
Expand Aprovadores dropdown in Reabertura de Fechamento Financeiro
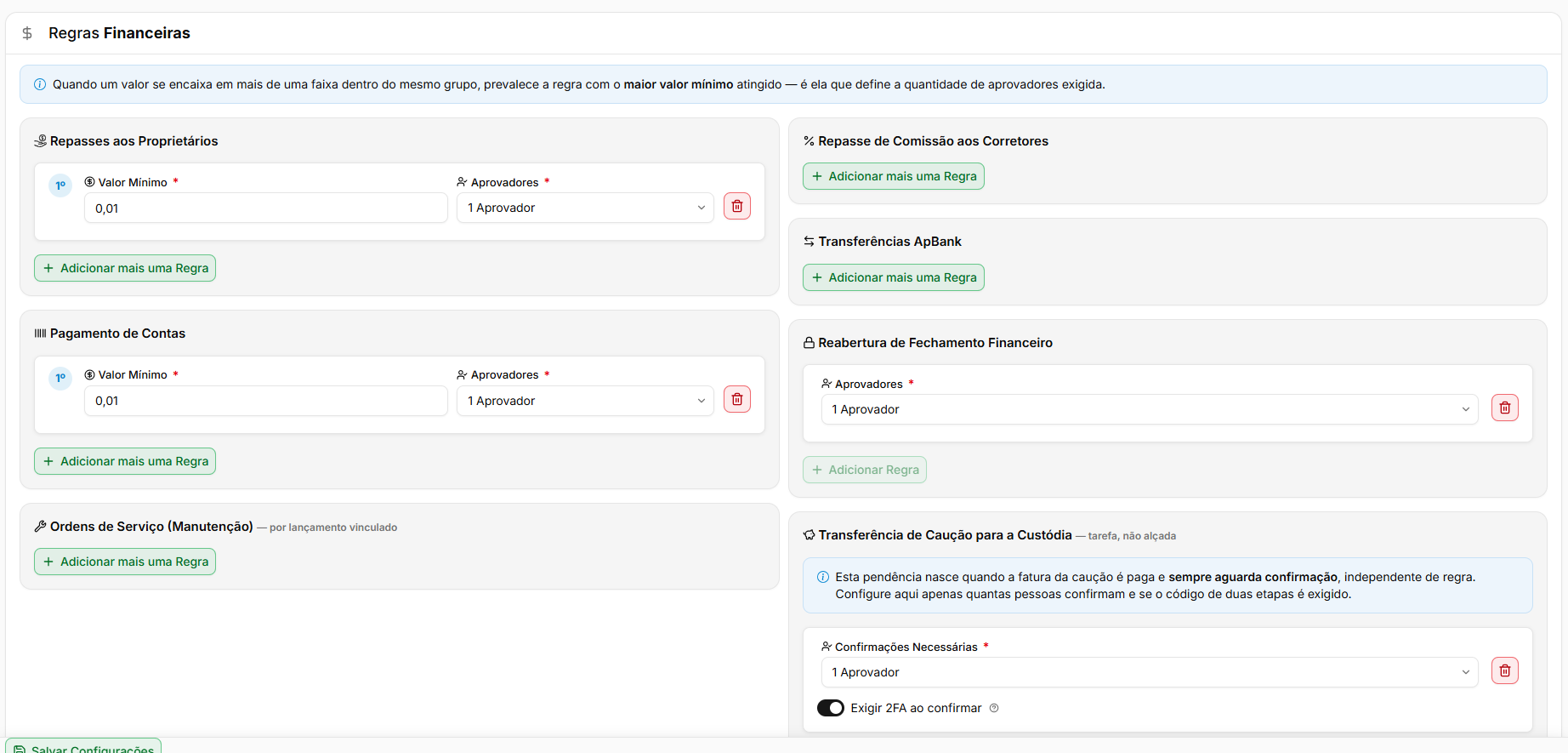[x=1150, y=409]
